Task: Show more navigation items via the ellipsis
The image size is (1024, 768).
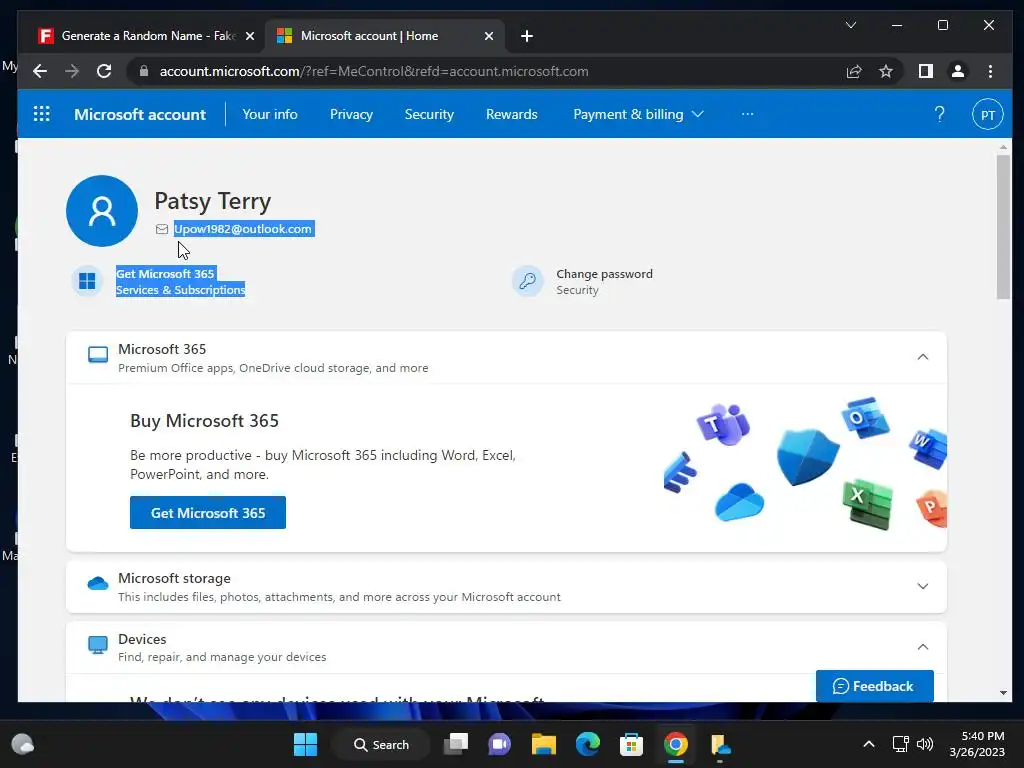Action: click(x=747, y=114)
